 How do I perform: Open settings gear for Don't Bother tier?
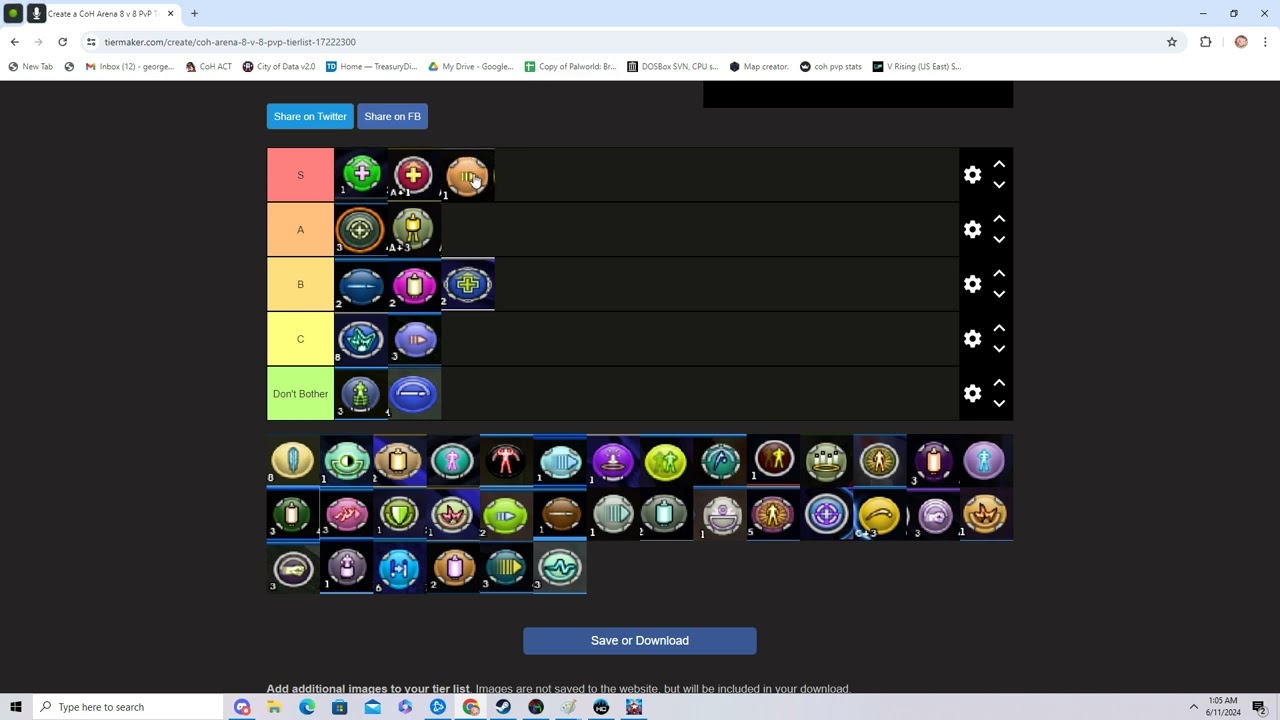click(972, 393)
